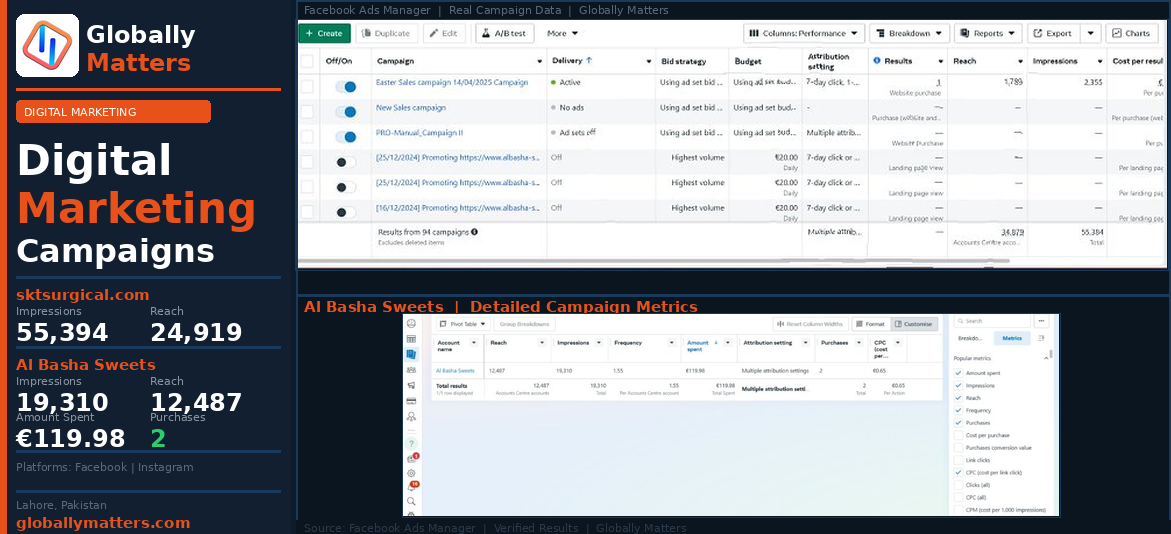Open the campaigns table icon in the reporting sidebar
This screenshot has width=1171, height=534.
411,339
